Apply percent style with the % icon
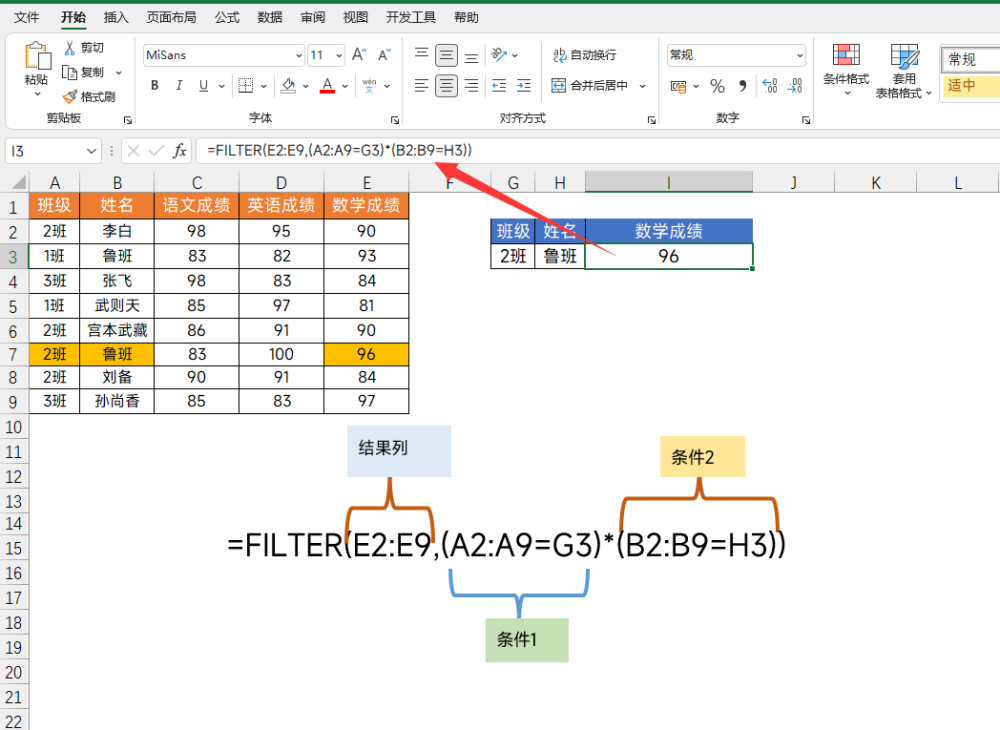 coord(717,86)
